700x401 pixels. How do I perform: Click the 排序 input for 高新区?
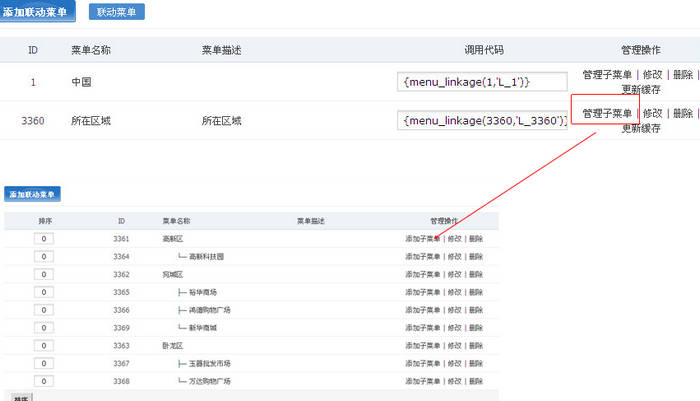[44, 239]
